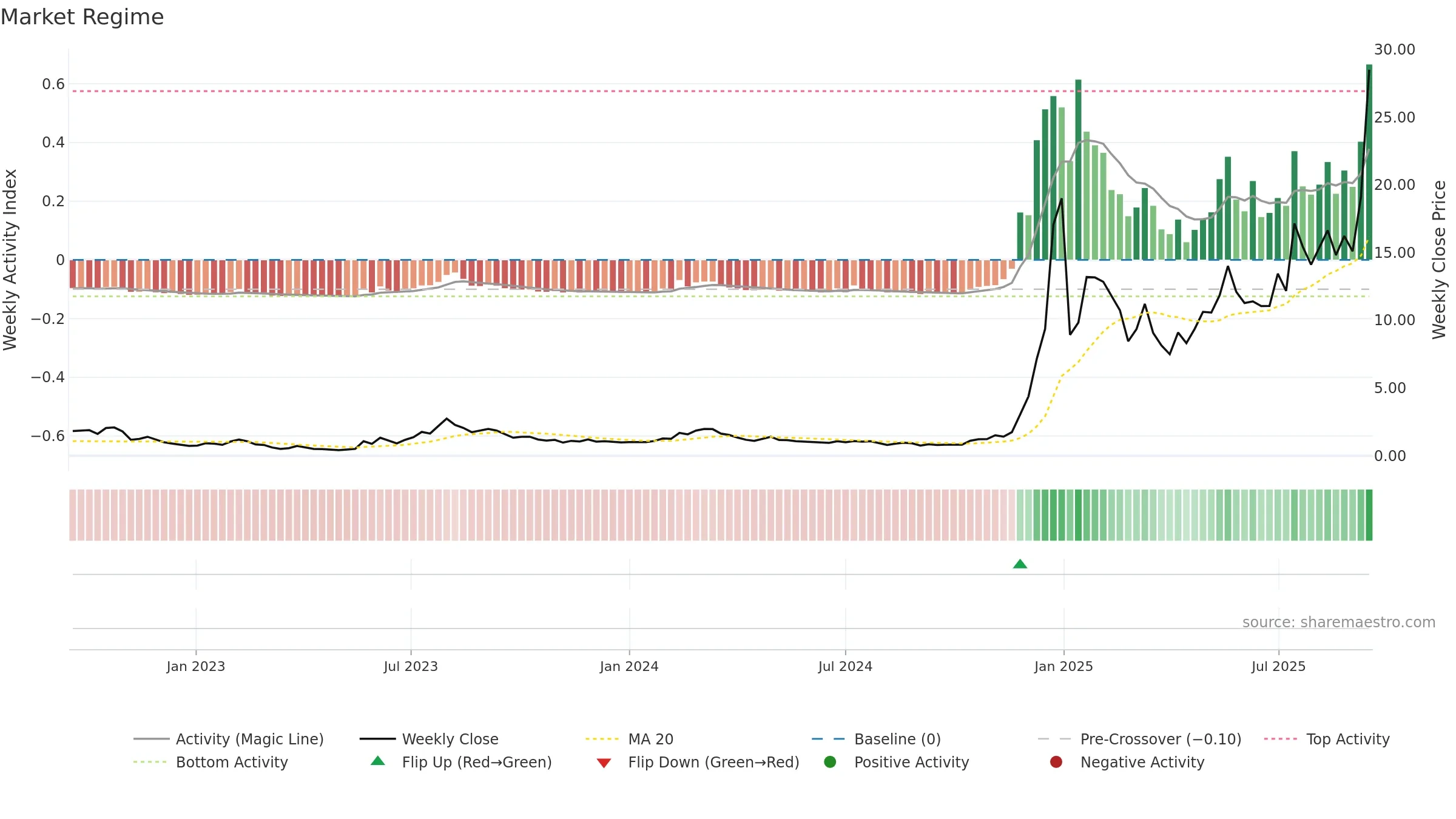Click the green circle Positive Activity icon
The image size is (1456, 819).
pos(830,761)
